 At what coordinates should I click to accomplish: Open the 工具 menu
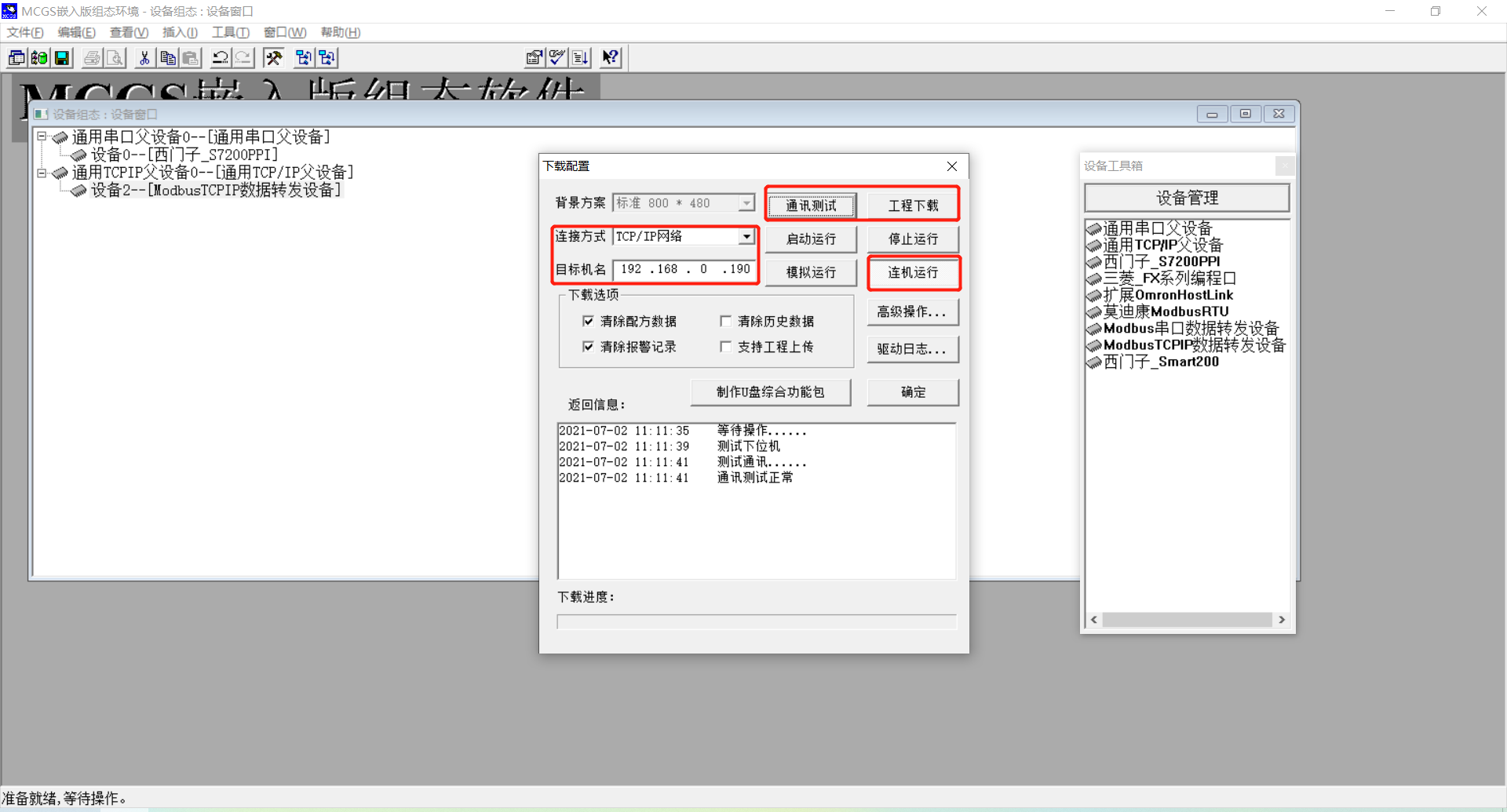[230, 32]
